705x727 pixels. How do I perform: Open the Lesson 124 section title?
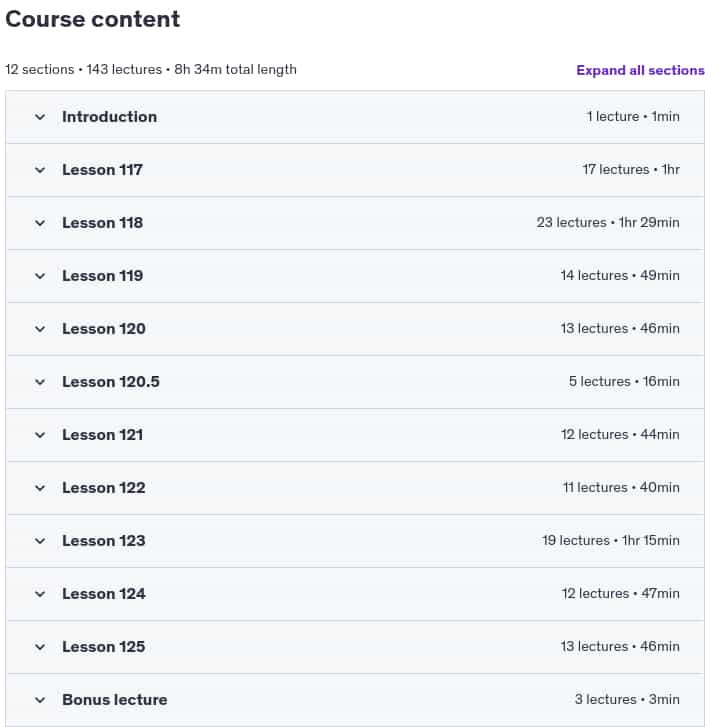pyautogui.click(x=104, y=594)
